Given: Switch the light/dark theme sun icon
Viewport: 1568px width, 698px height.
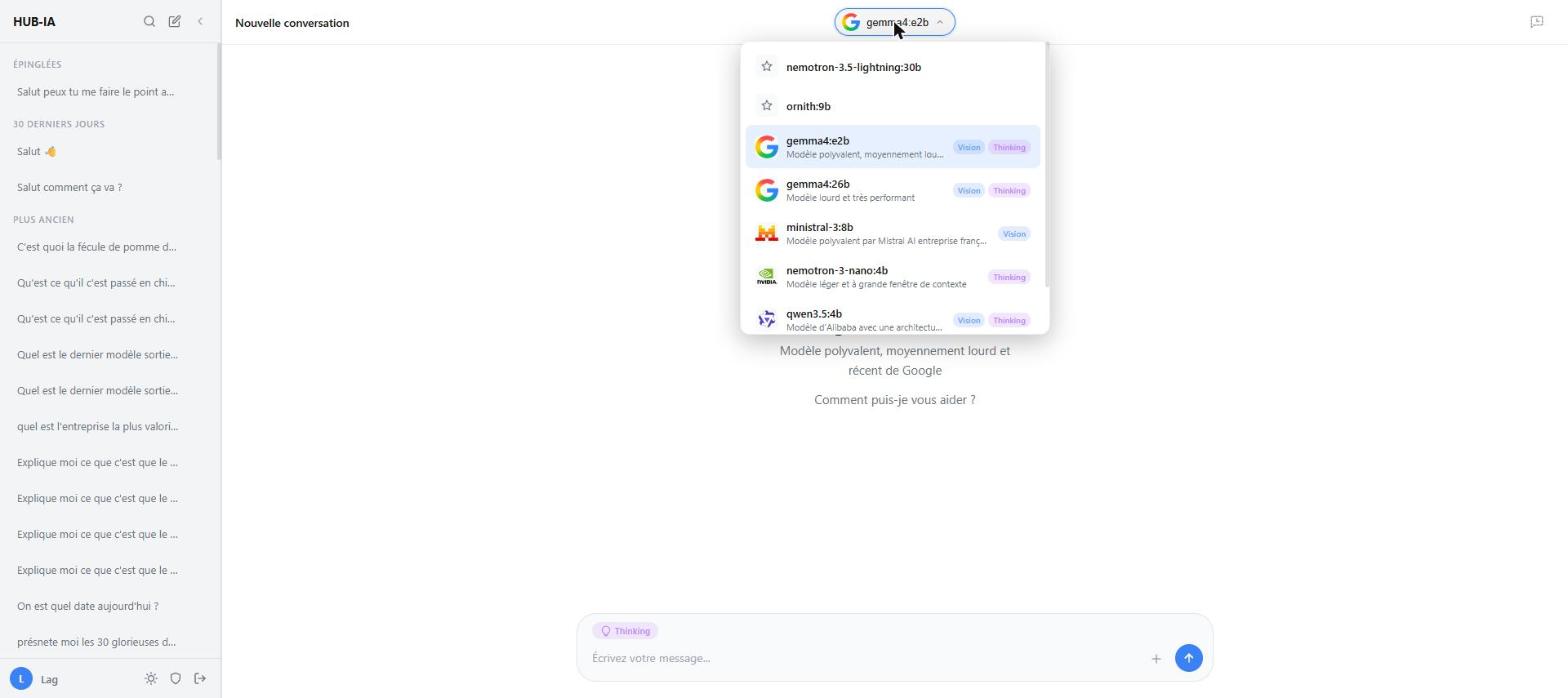Looking at the screenshot, I should click(x=151, y=679).
